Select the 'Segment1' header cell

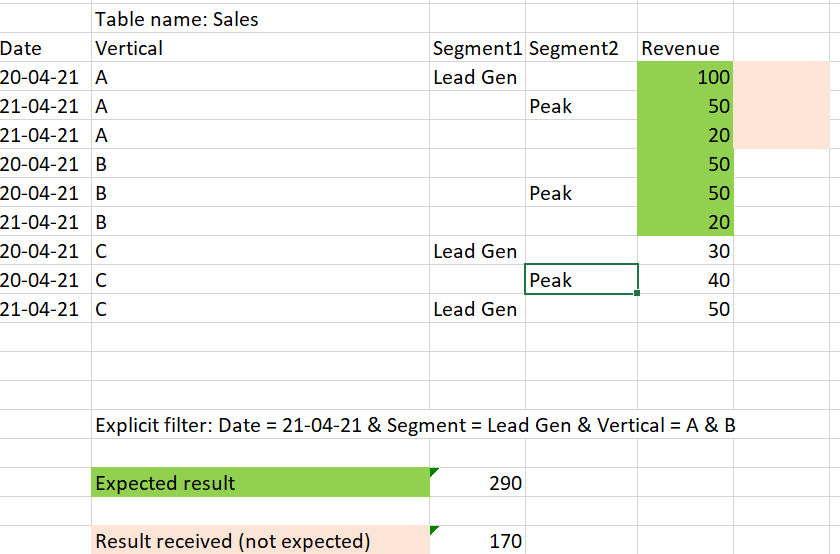(x=477, y=48)
